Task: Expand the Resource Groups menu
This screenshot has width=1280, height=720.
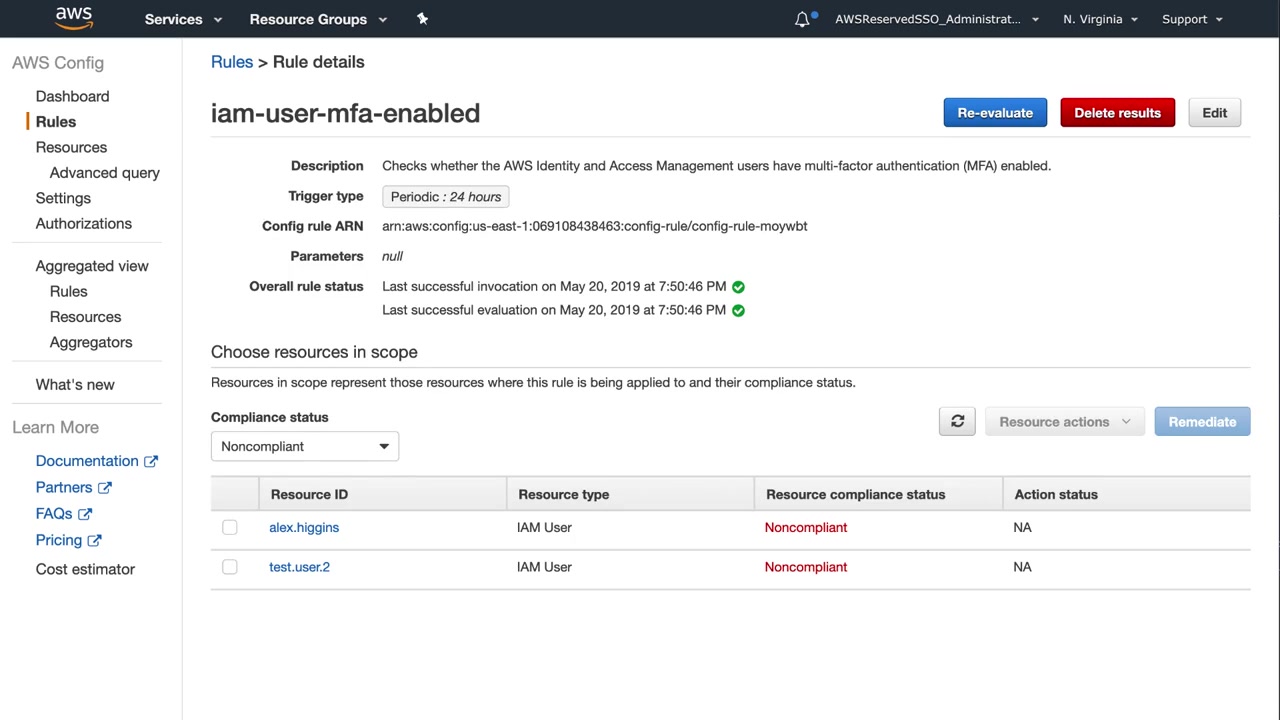Action: (x=318, y=19)
